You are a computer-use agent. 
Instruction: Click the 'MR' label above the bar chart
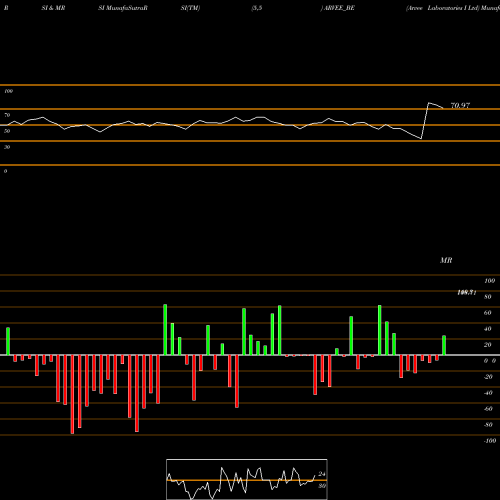[x=446, y=260]
